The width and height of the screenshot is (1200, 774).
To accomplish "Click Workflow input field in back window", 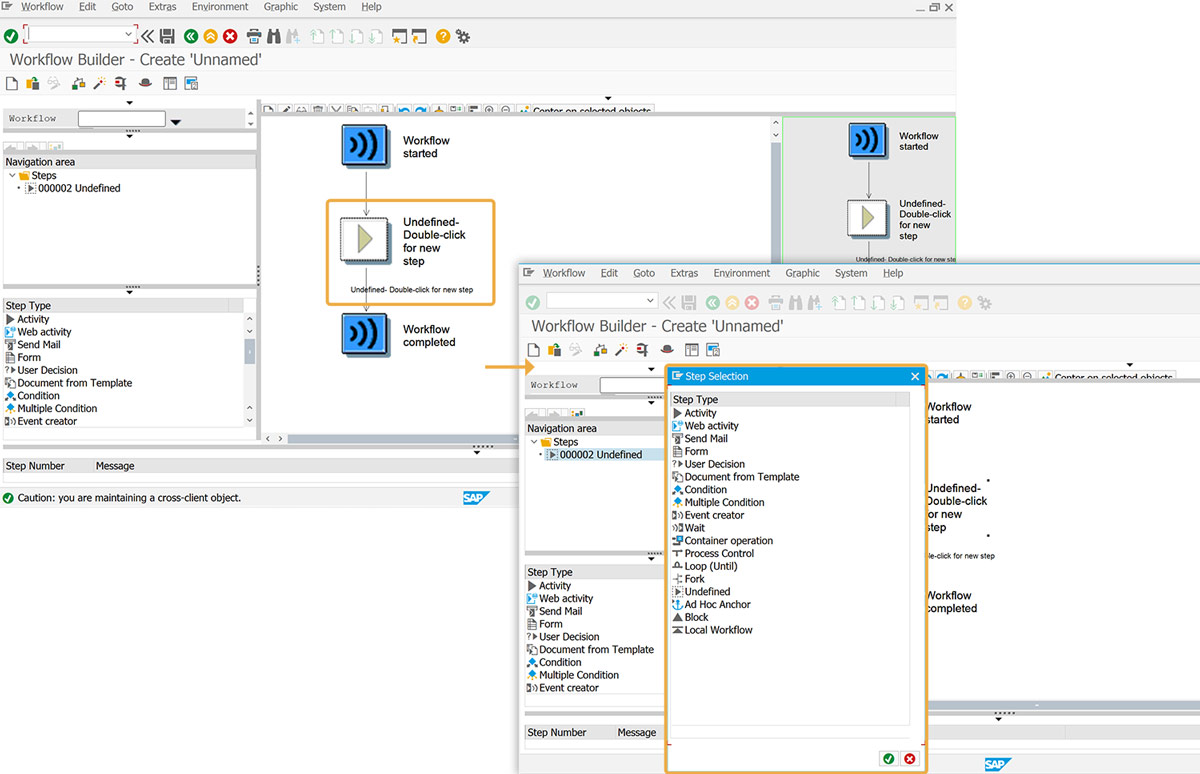I will 122,118.
